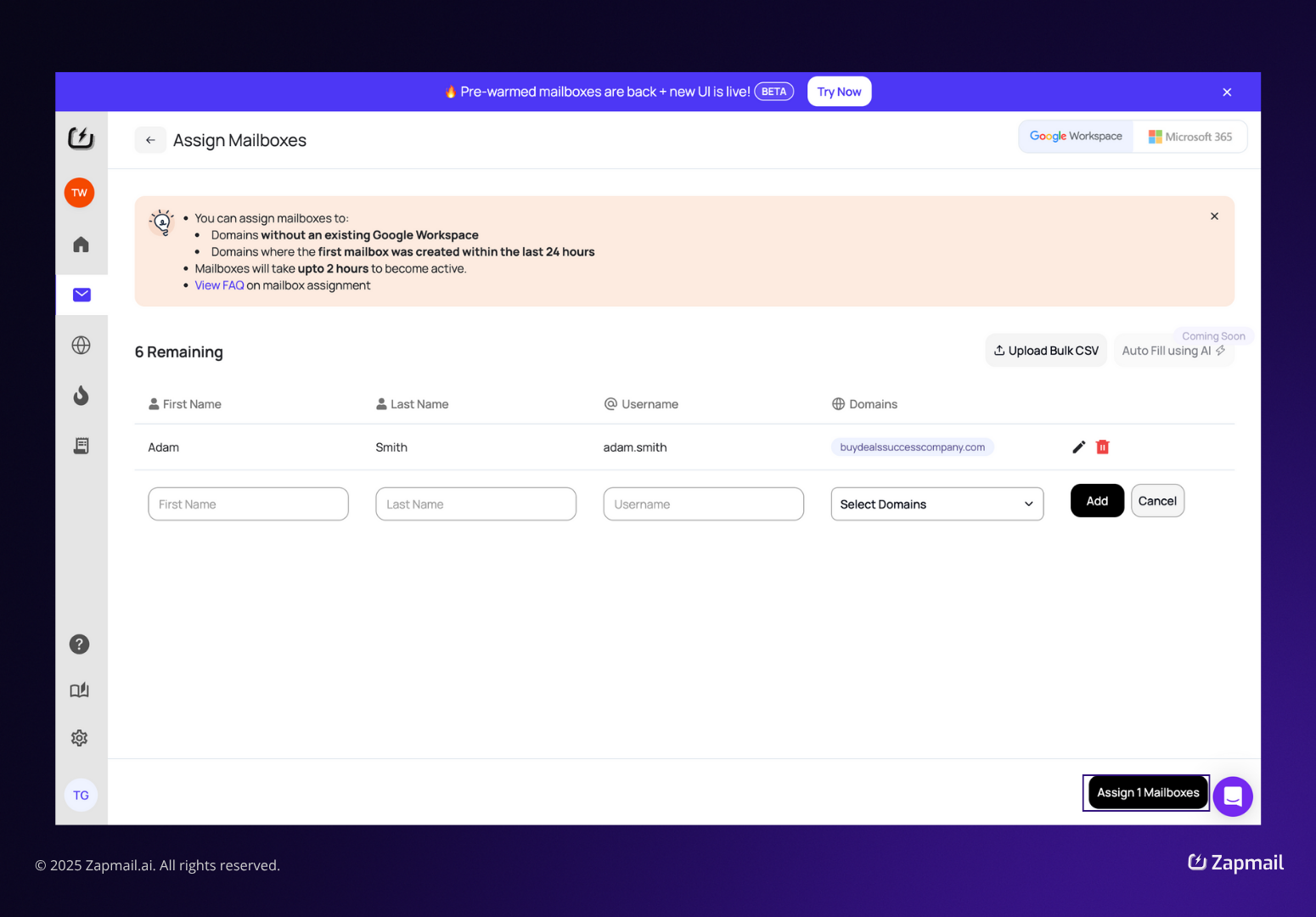Click the Try Now button
This screenshot has width=1316, height=917.
coord(839,92)
